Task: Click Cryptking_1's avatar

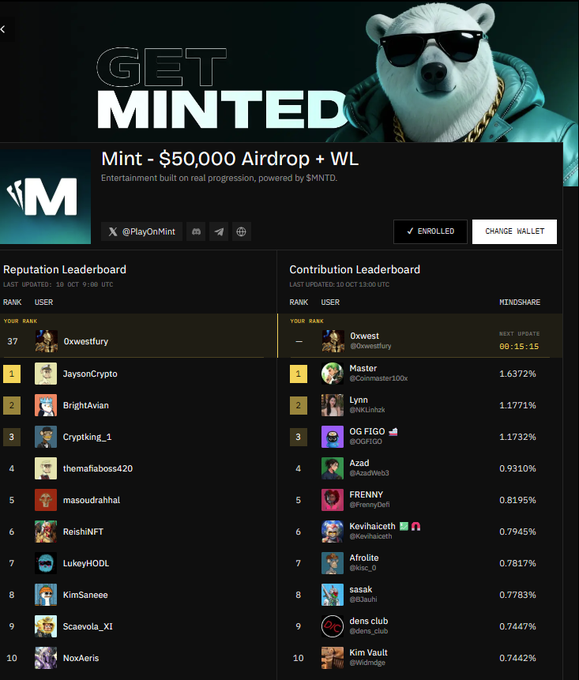Action: pos(46,437)
